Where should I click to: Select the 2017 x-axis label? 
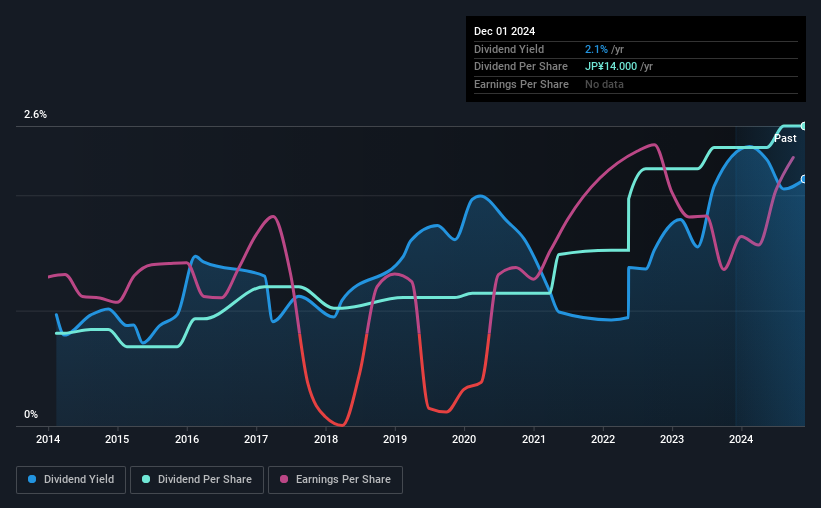(256, 439)
